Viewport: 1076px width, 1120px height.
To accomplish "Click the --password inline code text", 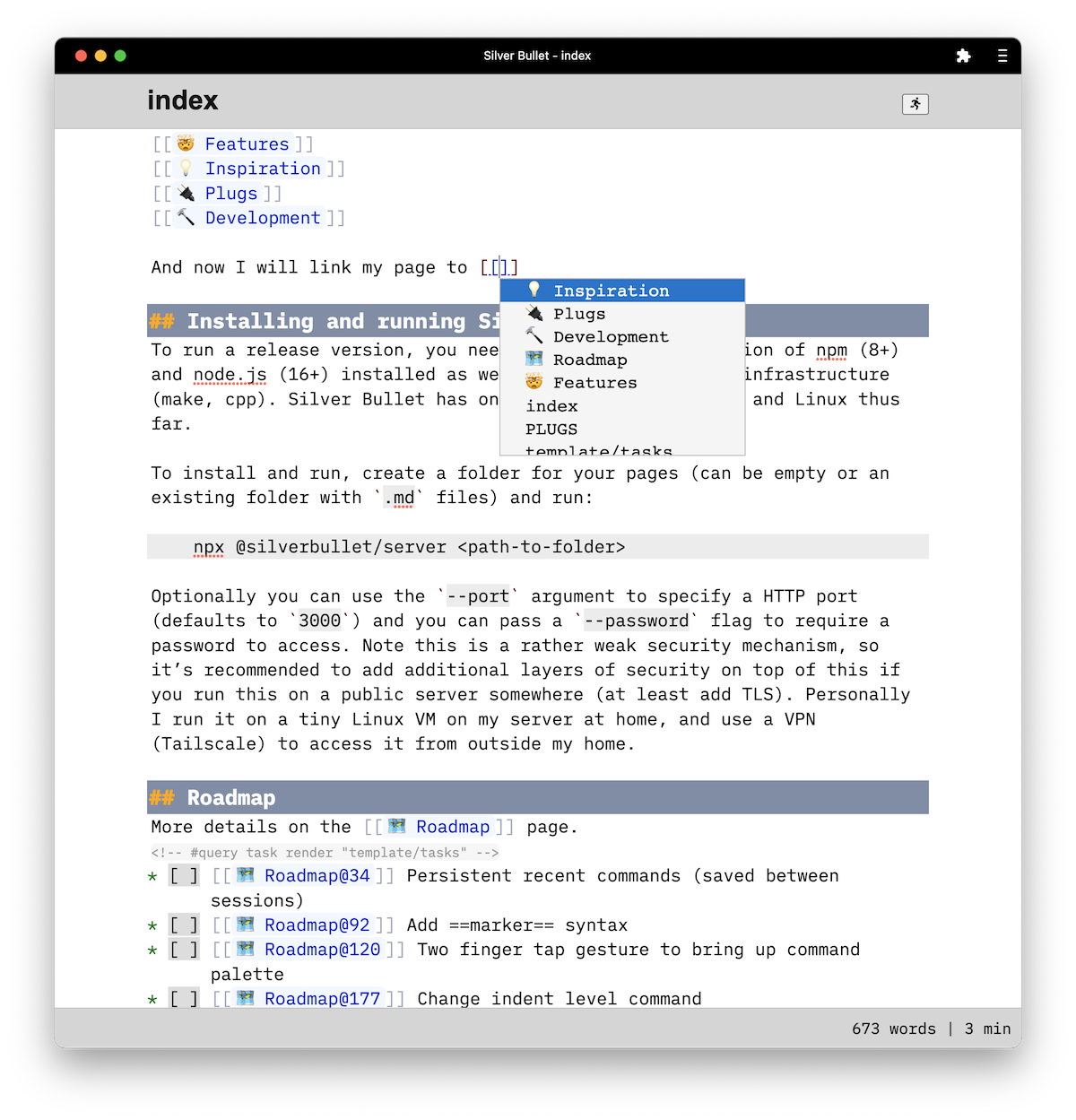I will 637,621.
